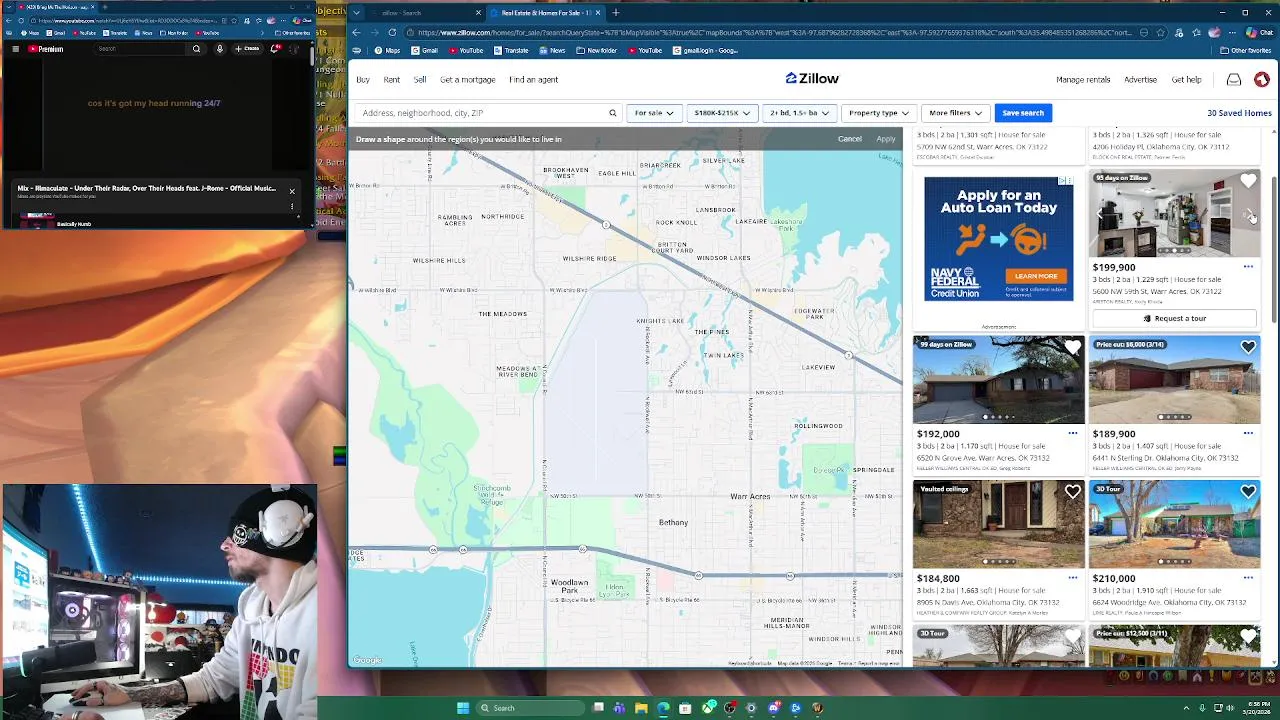The image size is (1280, 720).
Task: Go back in the Zillow browser window
Action: point(357,32)
